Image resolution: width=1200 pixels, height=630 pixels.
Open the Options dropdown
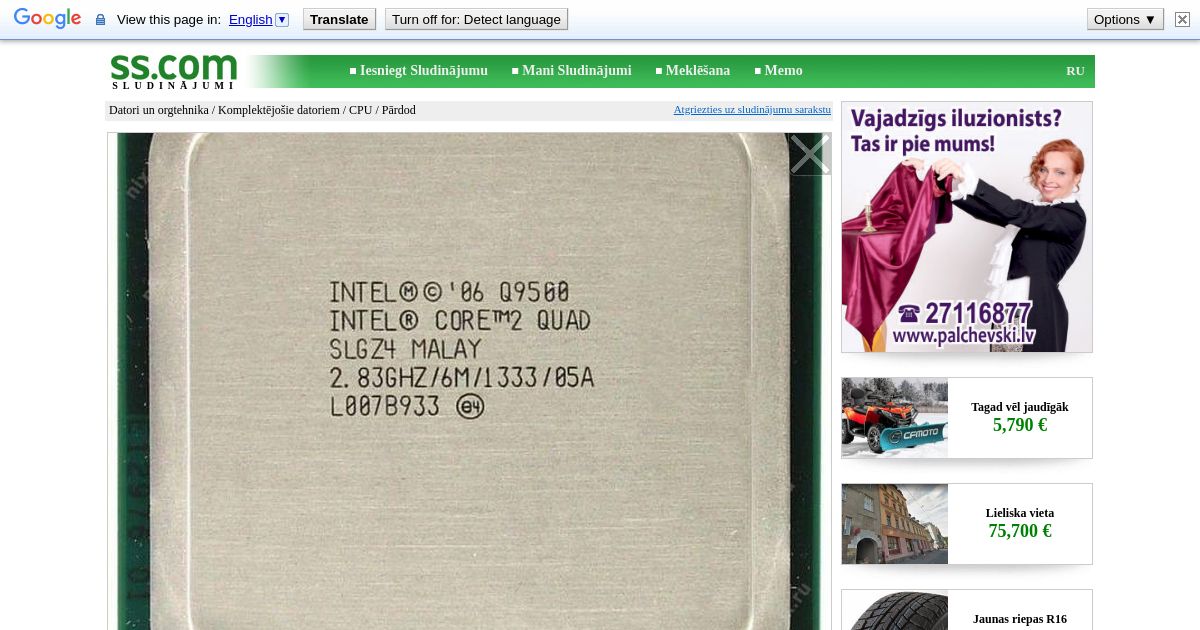coord(1125,19)
